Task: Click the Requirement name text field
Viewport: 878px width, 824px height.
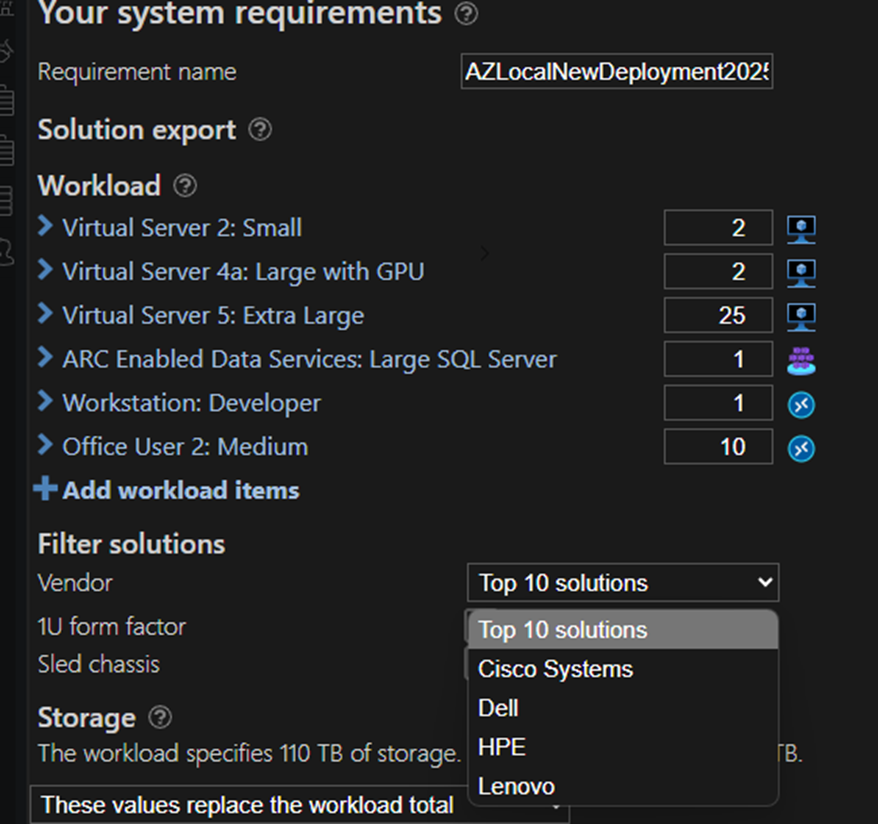Action: (x=617, y=71)
